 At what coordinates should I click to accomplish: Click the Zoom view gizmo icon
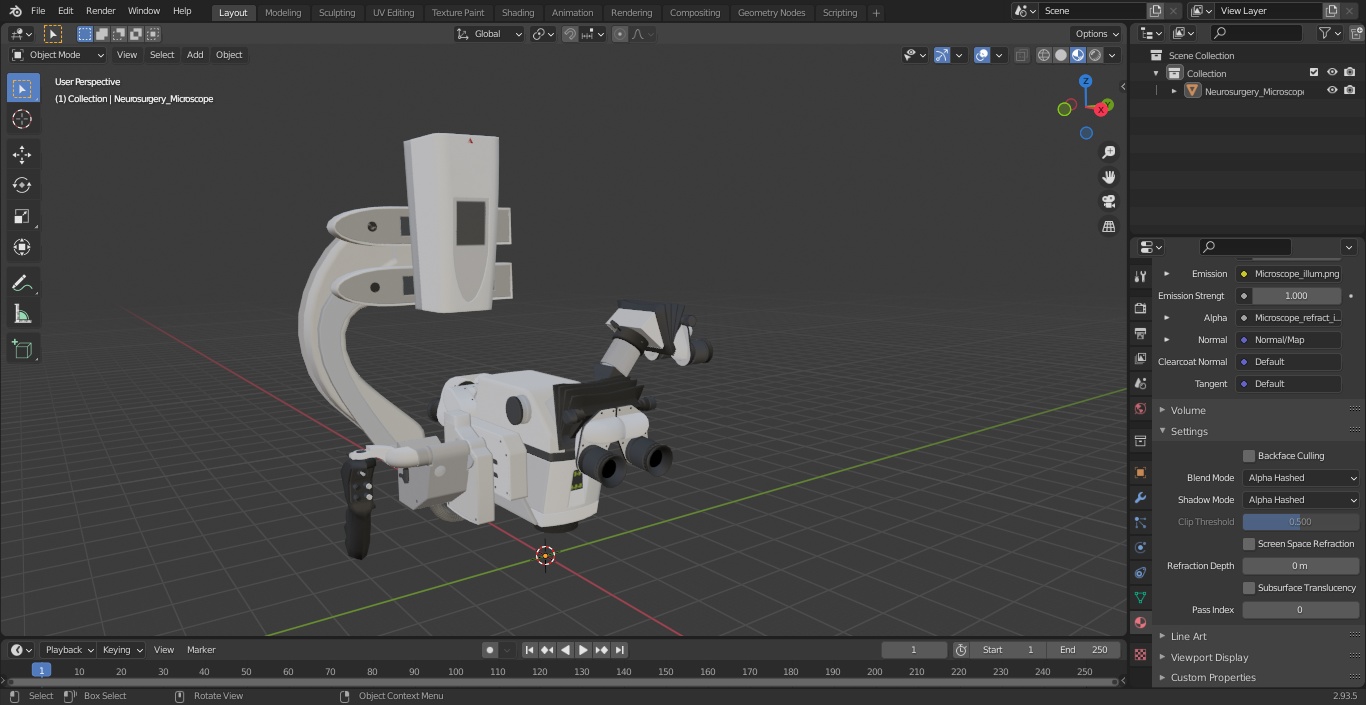1108,152
